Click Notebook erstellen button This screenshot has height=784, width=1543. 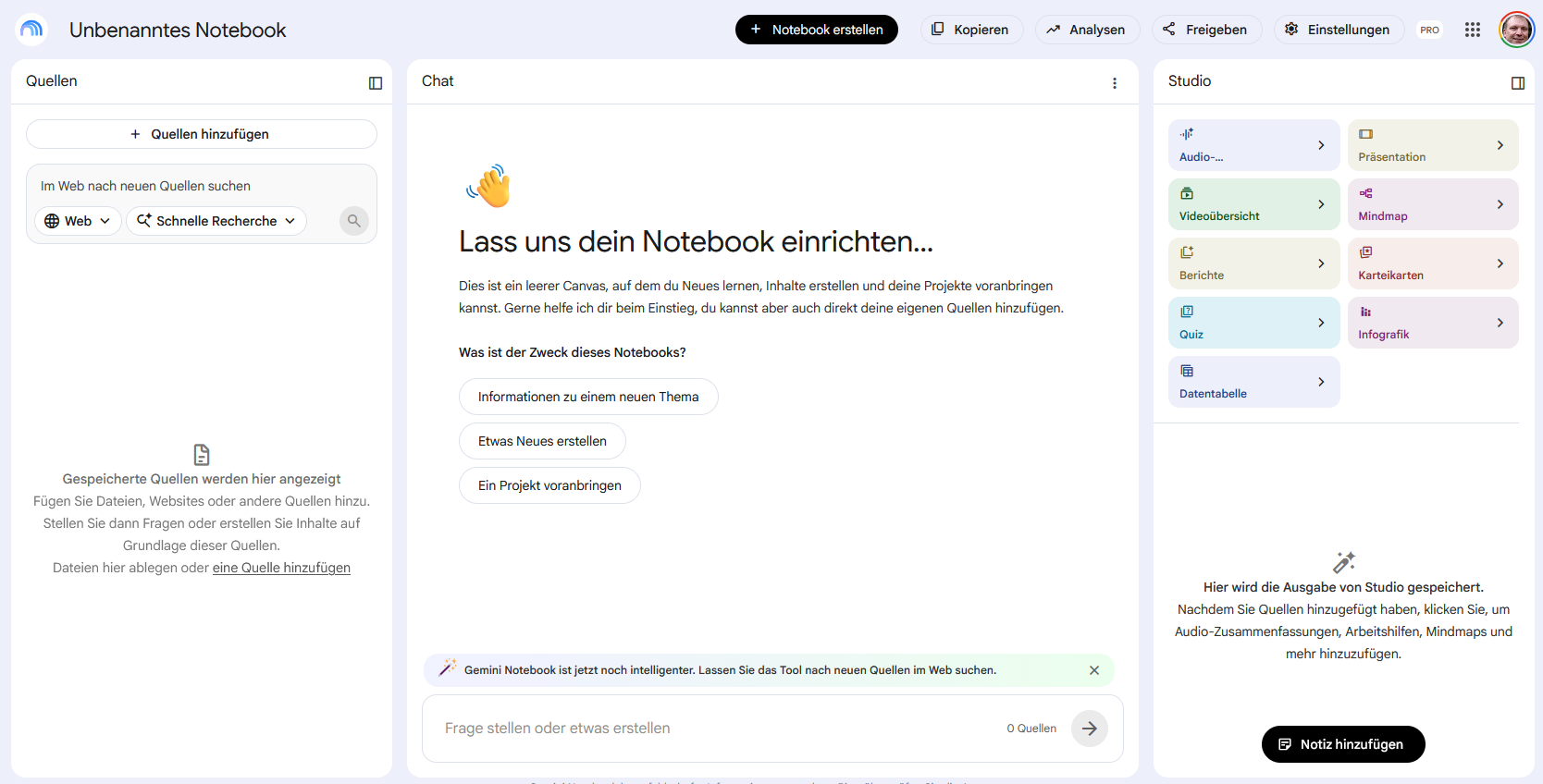click(817, 30)
